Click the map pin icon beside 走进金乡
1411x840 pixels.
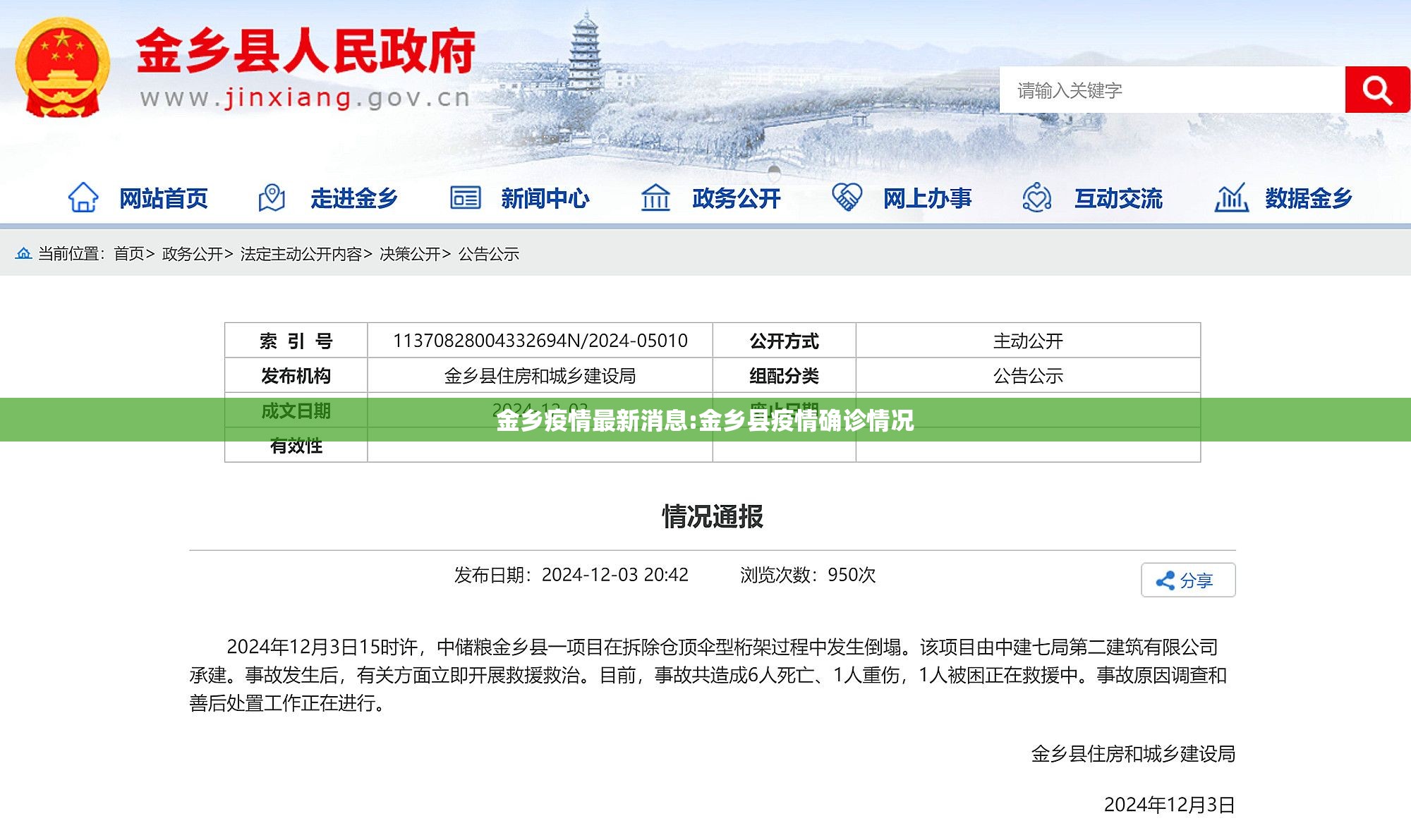pyautogui.click(x=272, y=197)
